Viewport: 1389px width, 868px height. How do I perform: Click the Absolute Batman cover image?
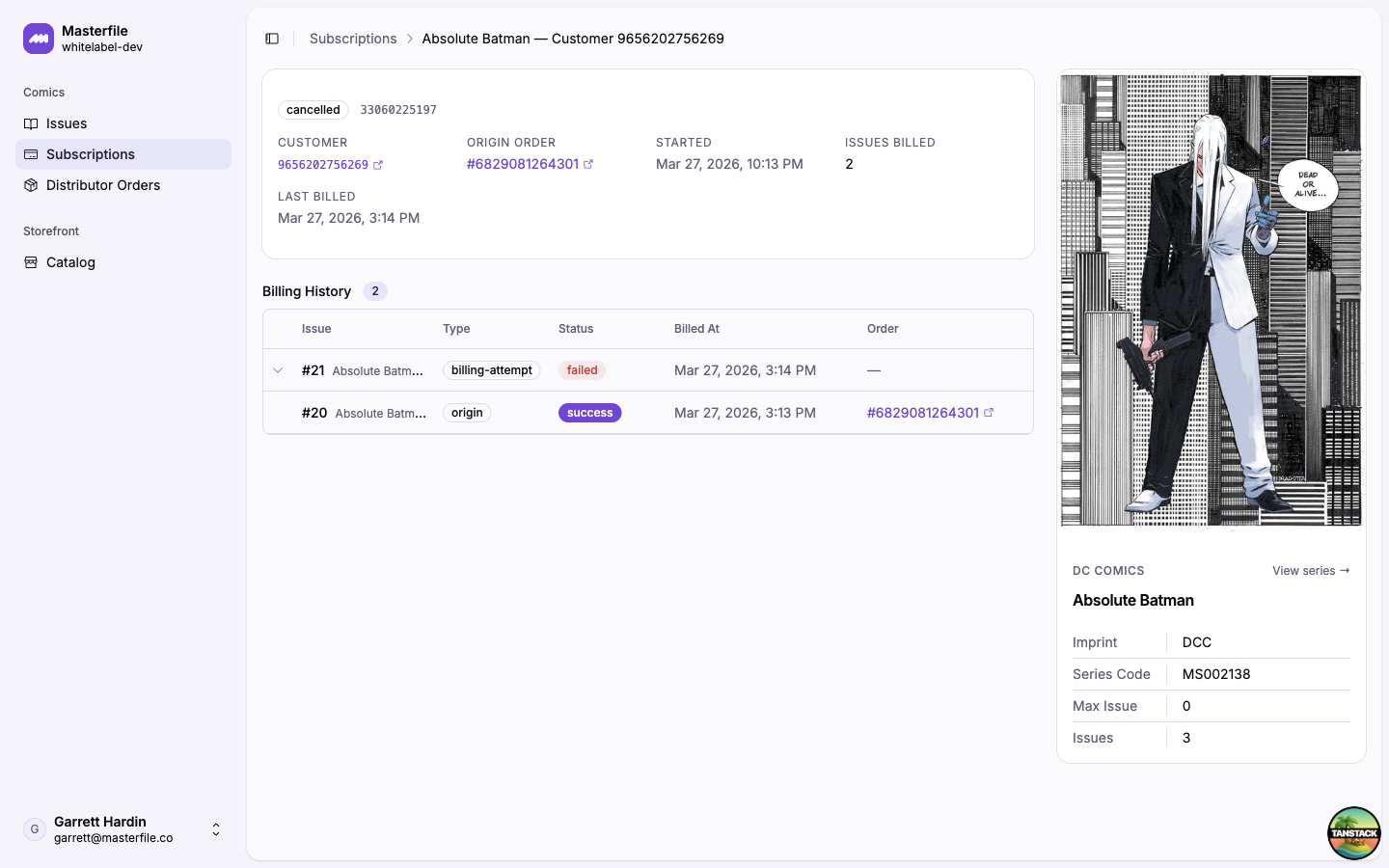point(1212,301)
